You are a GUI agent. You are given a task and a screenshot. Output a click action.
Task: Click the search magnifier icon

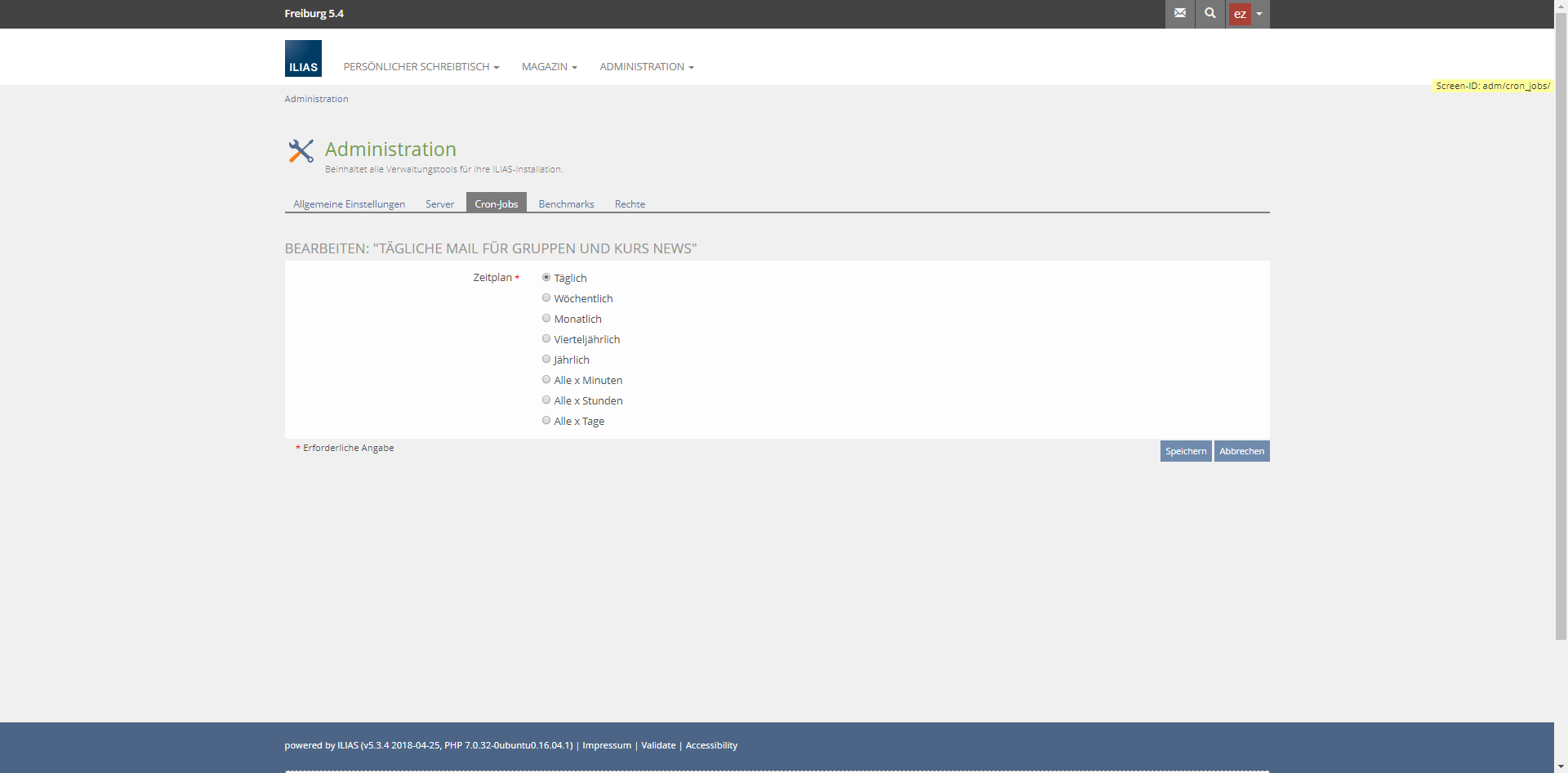click(1210, 14)
